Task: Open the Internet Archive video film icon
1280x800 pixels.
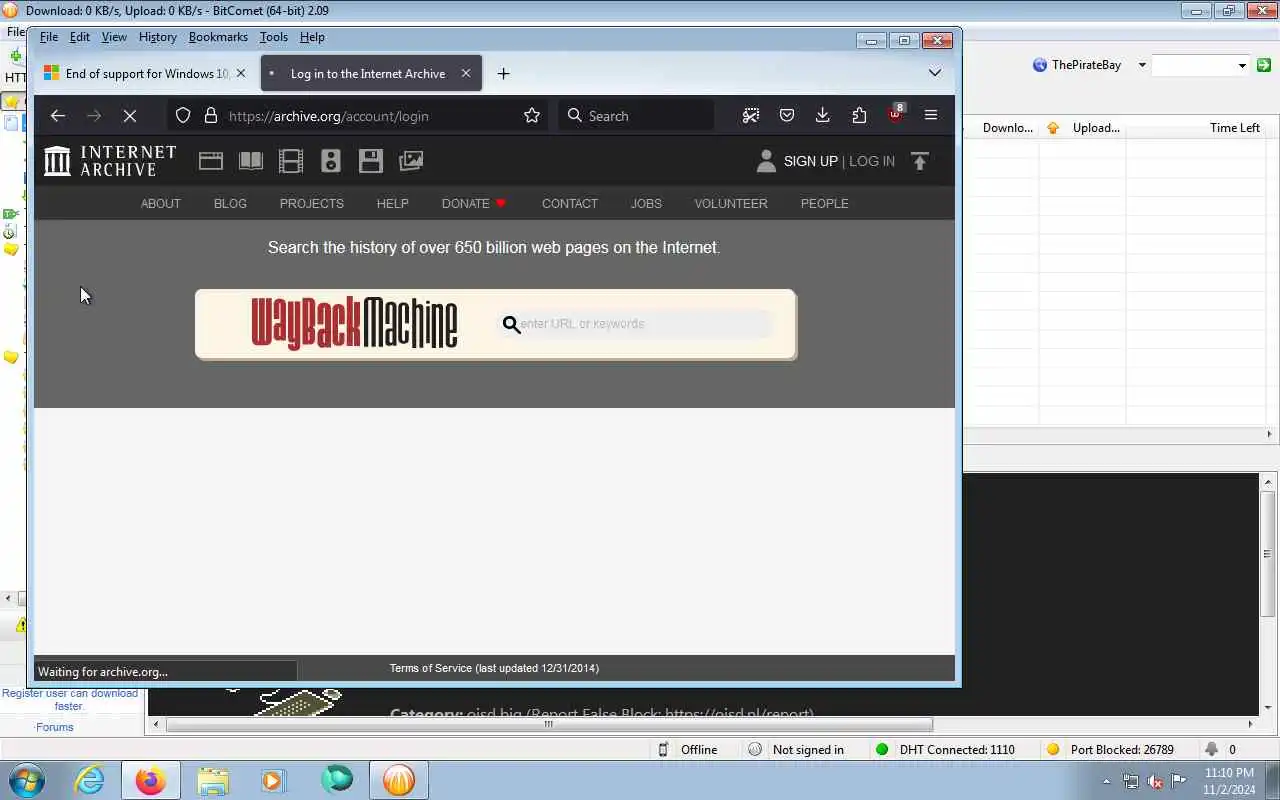Action: 291,161
